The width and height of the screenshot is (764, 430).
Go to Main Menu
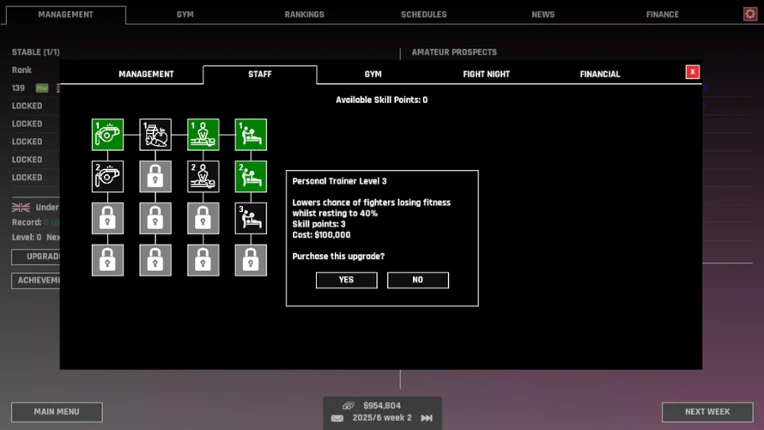click(x=57, y=412)
